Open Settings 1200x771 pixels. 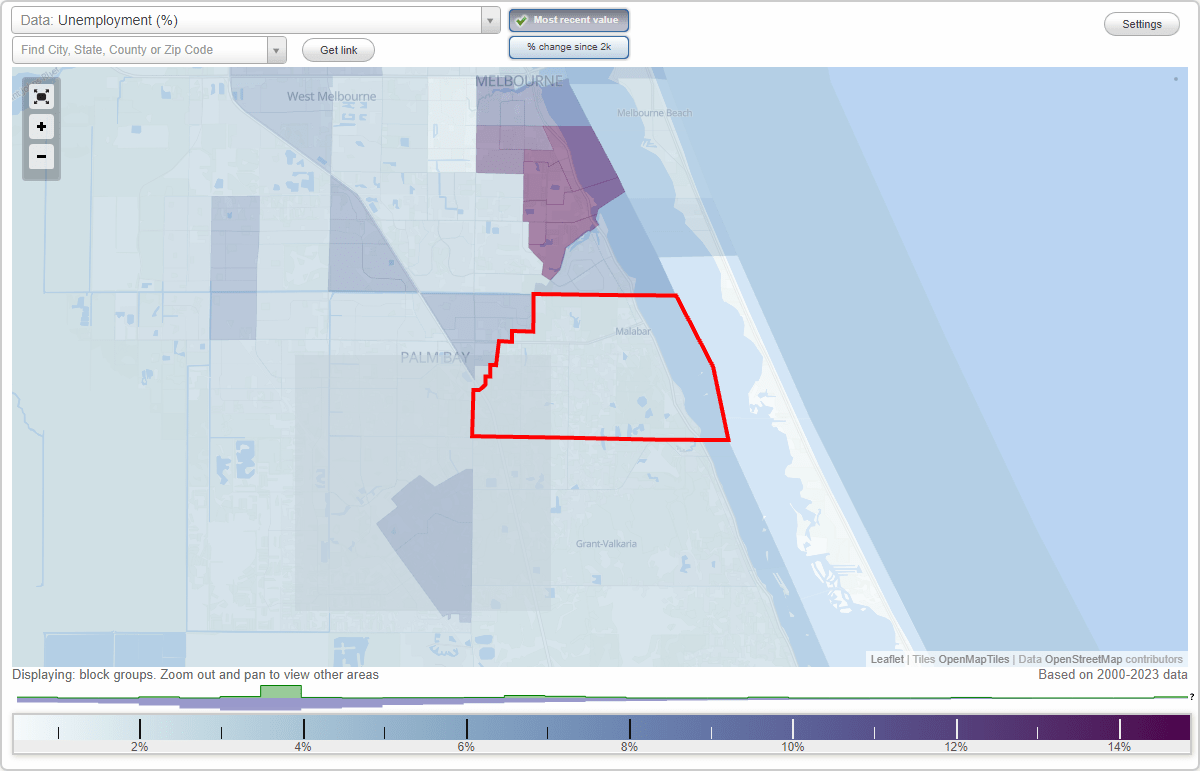(1141, 23)
